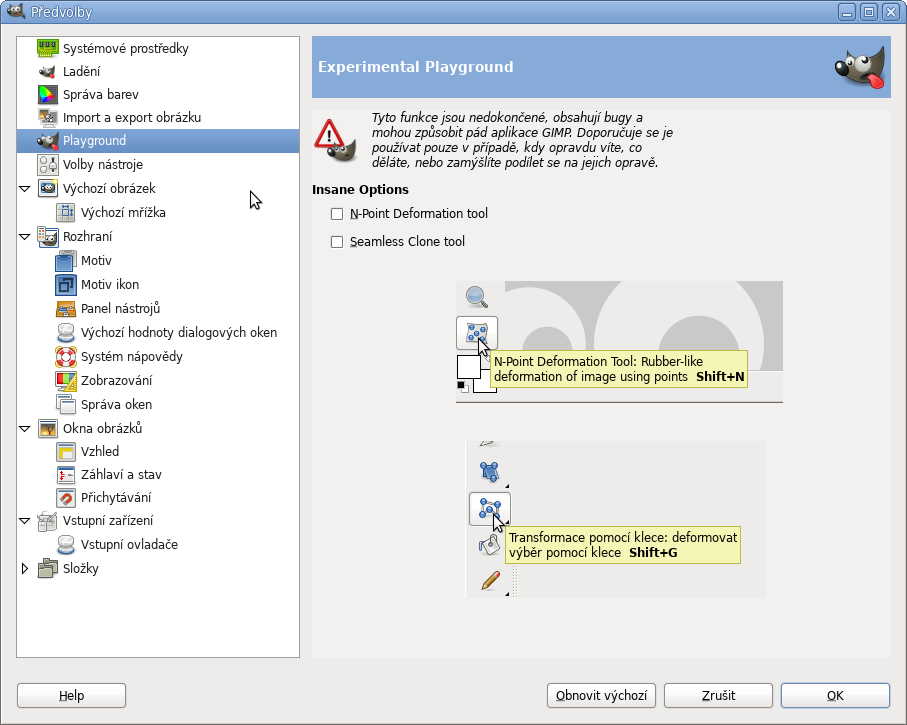
Task: Open the Správa barev settings label
Action: pos(101,95)
